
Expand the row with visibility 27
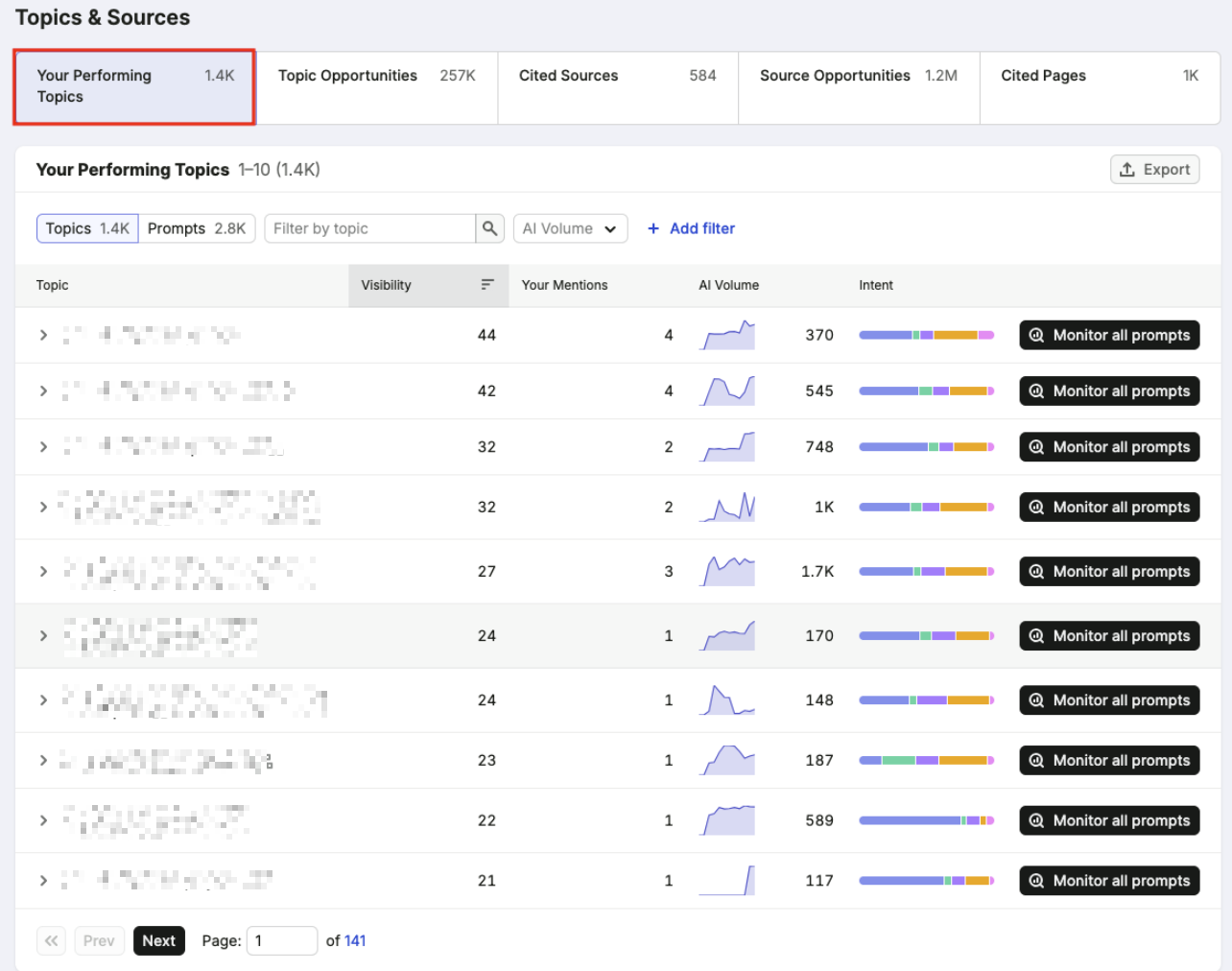pyautogui.click(x=43, y=571)
